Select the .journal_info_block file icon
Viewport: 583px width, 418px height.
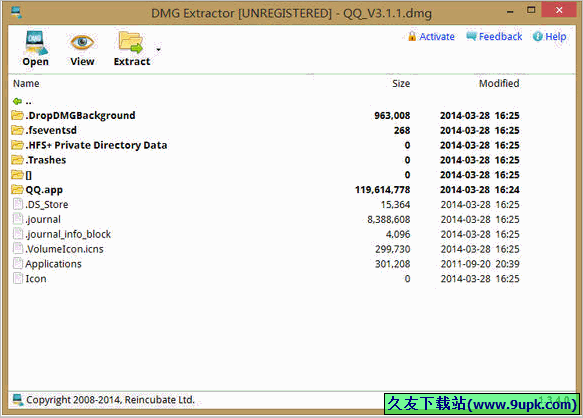pos(17,234)
